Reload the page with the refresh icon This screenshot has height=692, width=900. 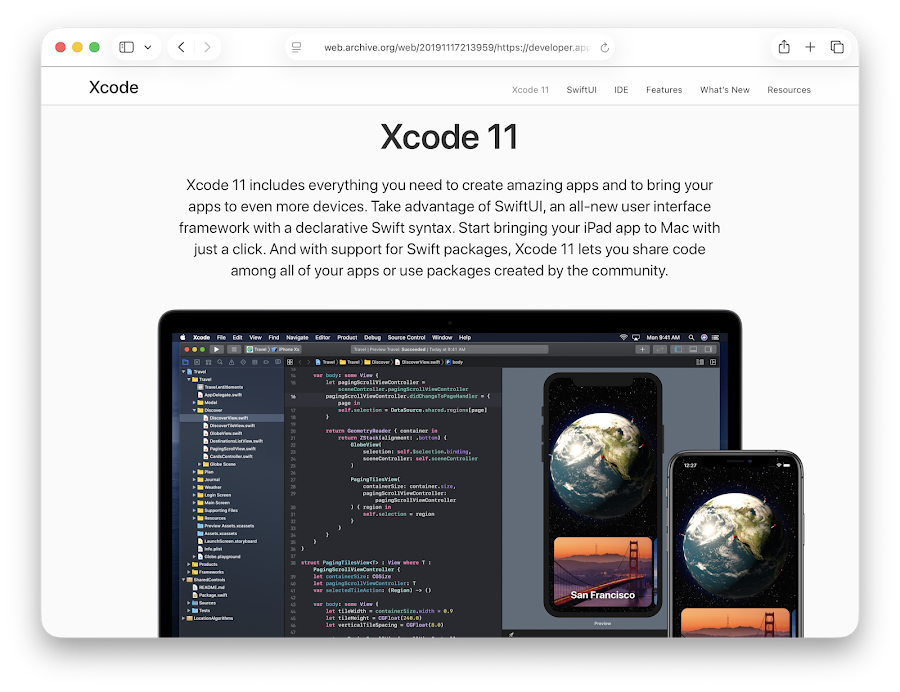point(604,48)
